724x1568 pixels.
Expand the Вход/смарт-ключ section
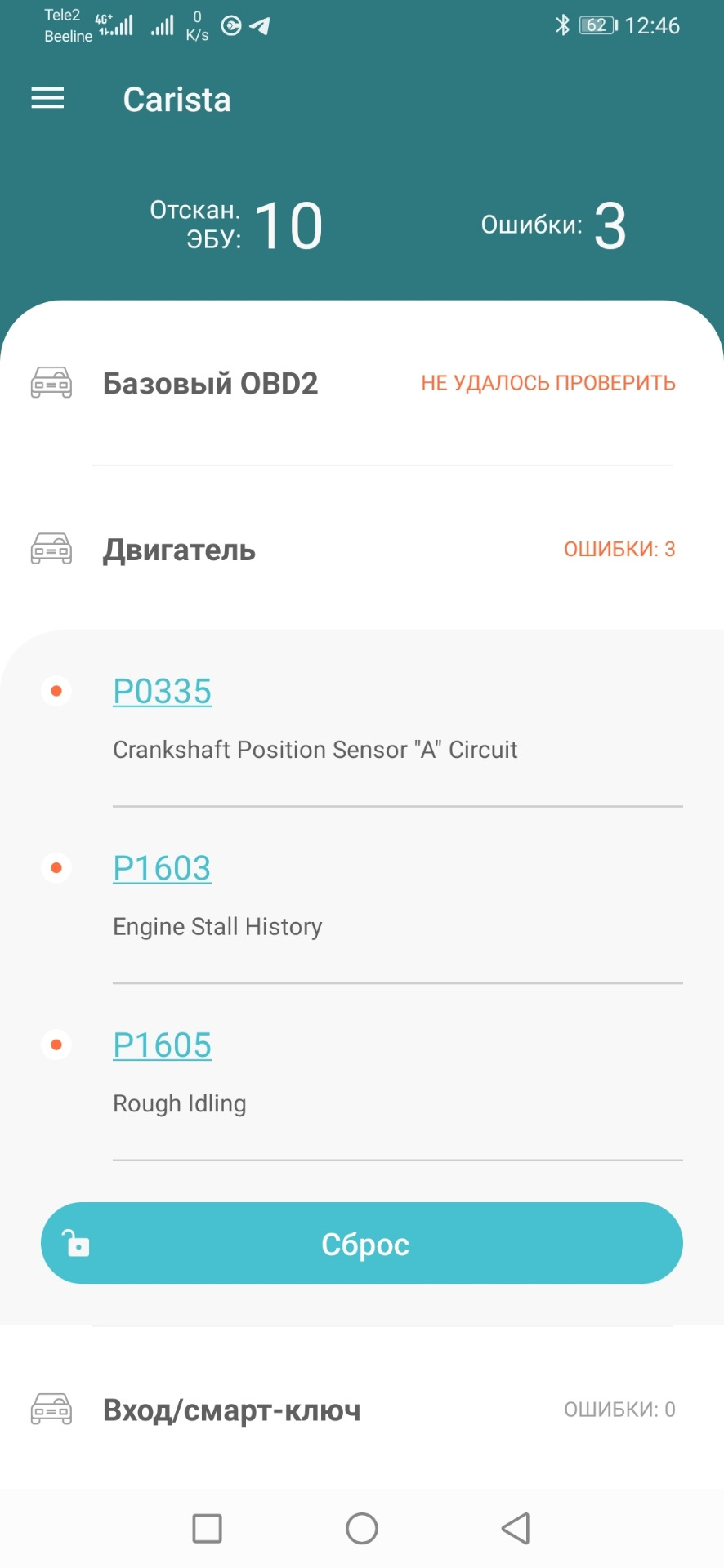[231, 1410]
